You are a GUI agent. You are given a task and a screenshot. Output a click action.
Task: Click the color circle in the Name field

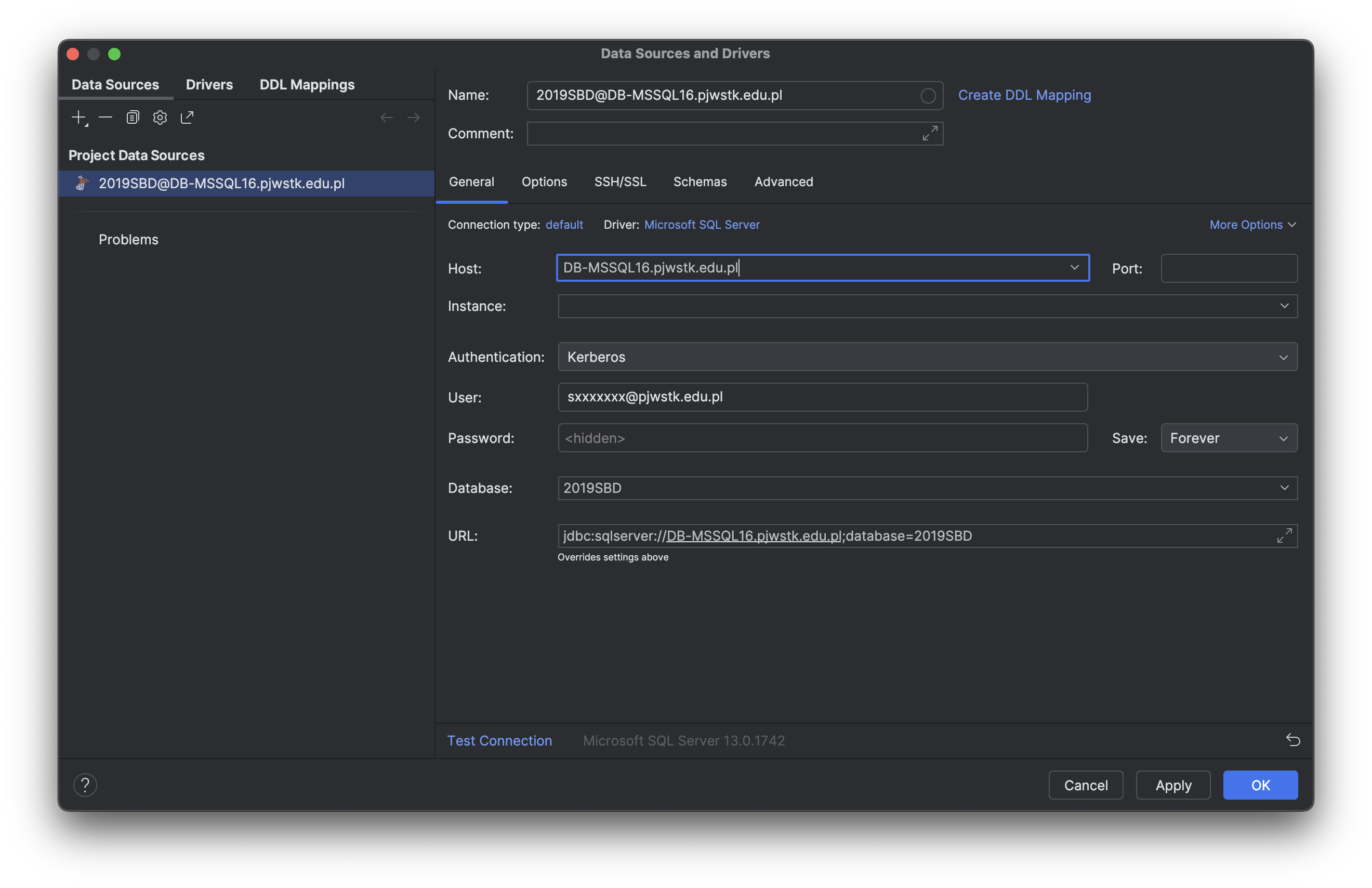pyautogui.click(x=927, y=96)
